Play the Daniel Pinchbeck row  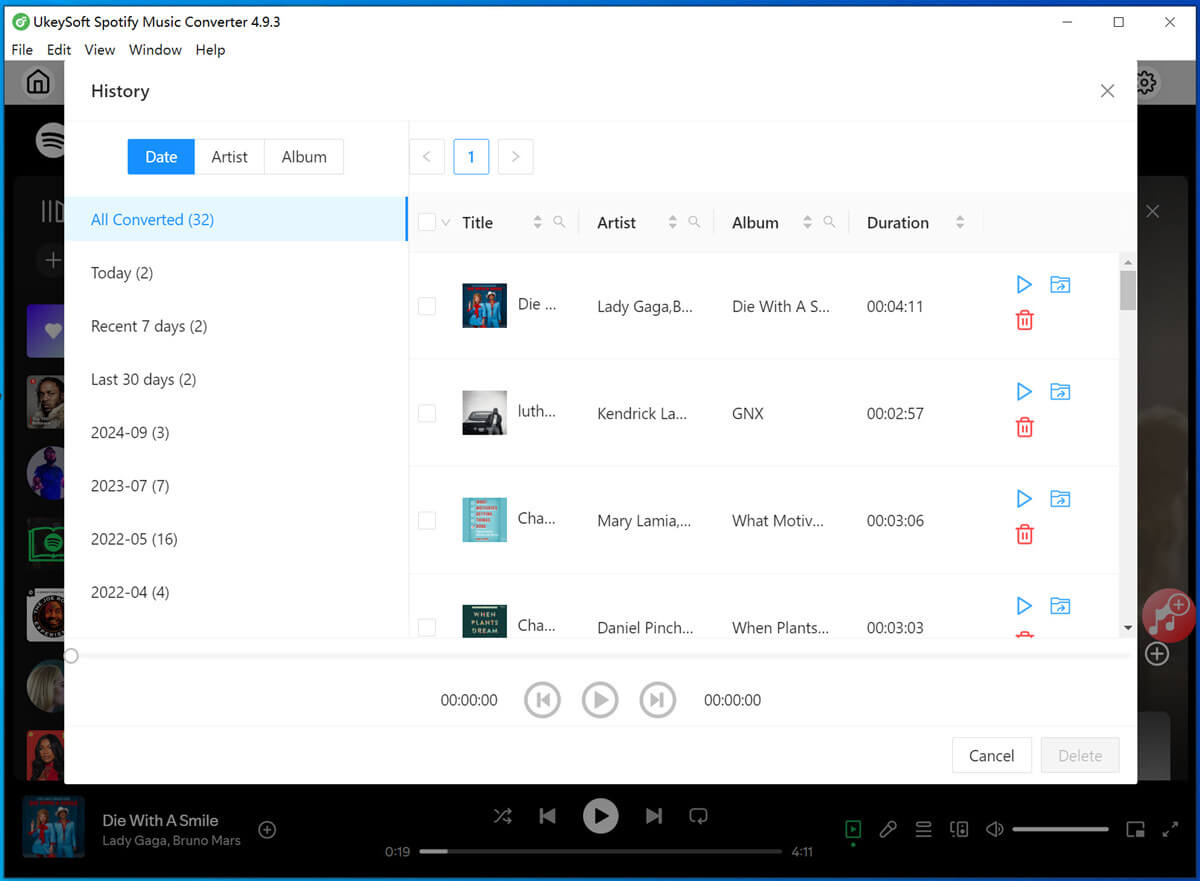click(1024, 606)
